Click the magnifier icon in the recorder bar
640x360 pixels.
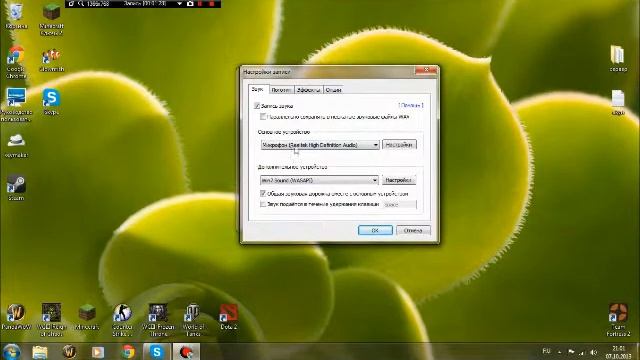pos(81,4)
